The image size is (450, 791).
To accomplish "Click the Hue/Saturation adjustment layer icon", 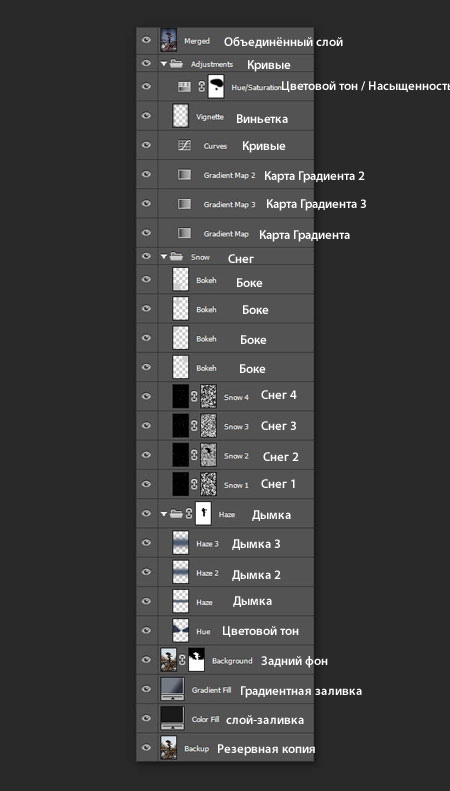I will tap(184, 87).
